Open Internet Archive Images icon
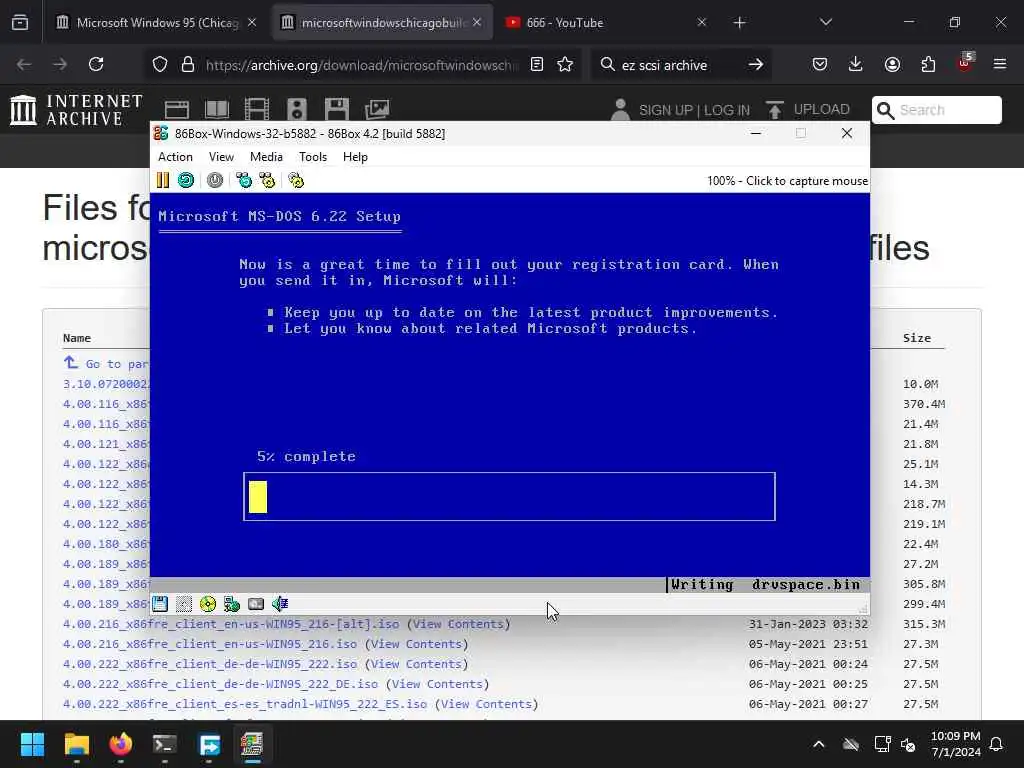The width and height of the screenshot is (1024, 768). (x=377, y=110)
